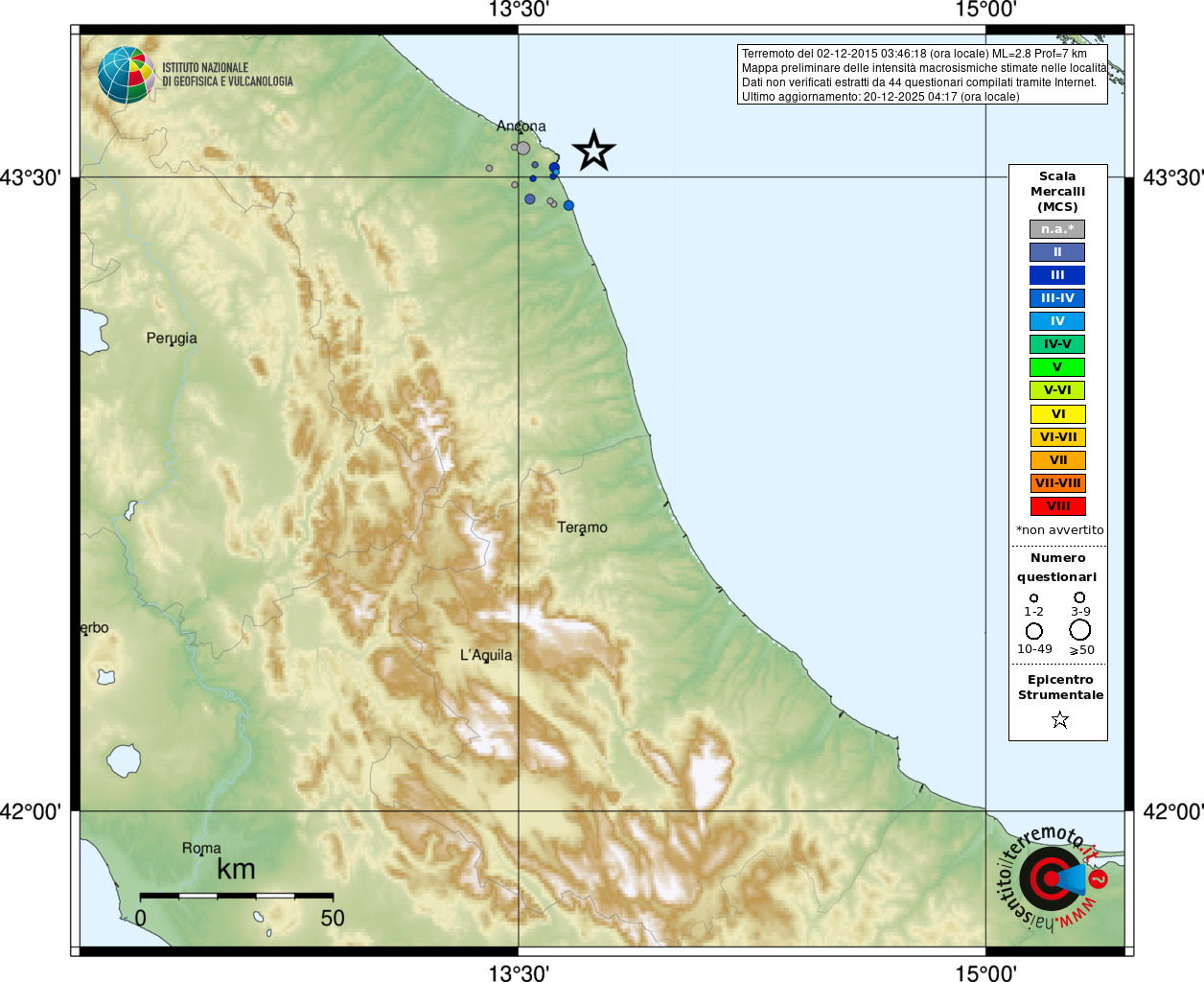Image resolution: width=1204 pixels, height=982 pixels.
Task: Click the '50' scale bar label
Action: click(x=333, y=918)
